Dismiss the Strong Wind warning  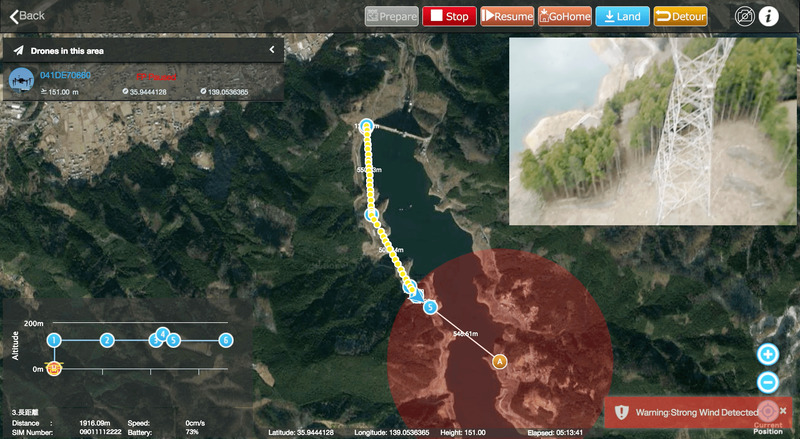pyautogui.click(x=785, y=411)
